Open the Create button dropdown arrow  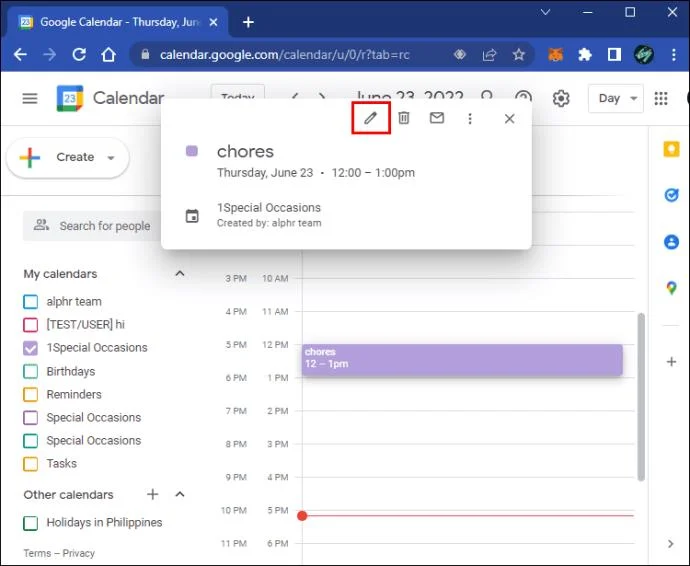pos(111,158)
